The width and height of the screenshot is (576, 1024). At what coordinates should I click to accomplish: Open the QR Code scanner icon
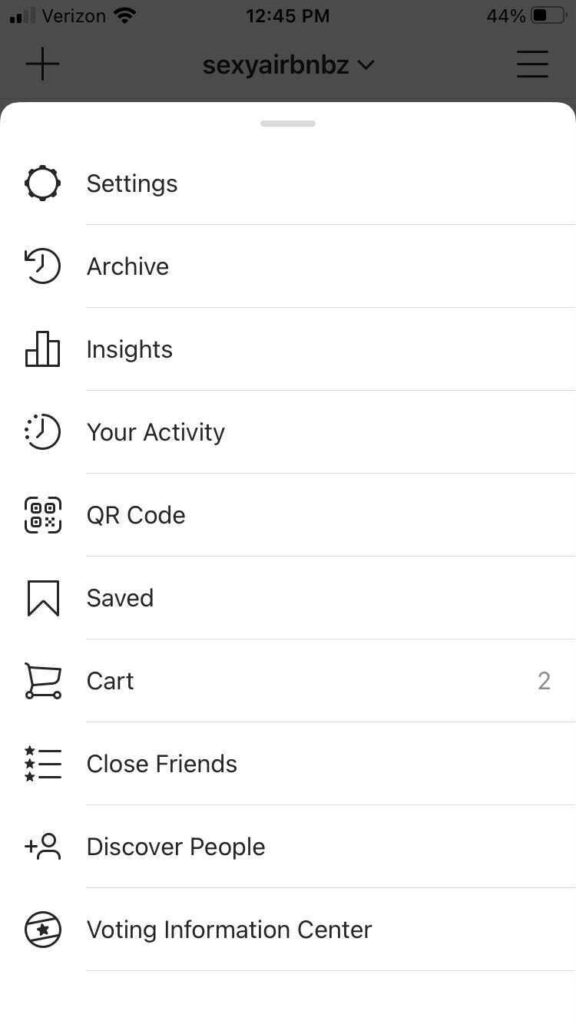click(42, 515)
